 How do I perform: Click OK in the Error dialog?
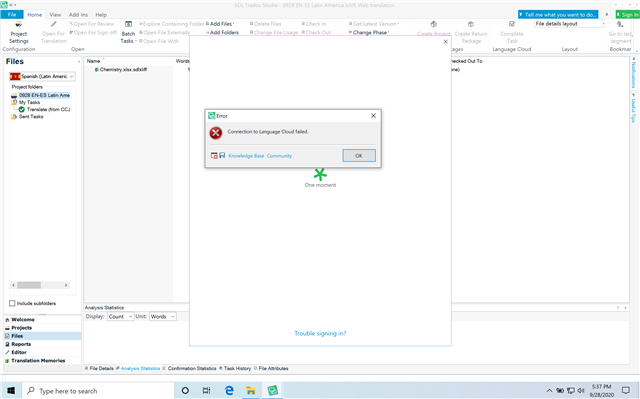coord(359,155)
